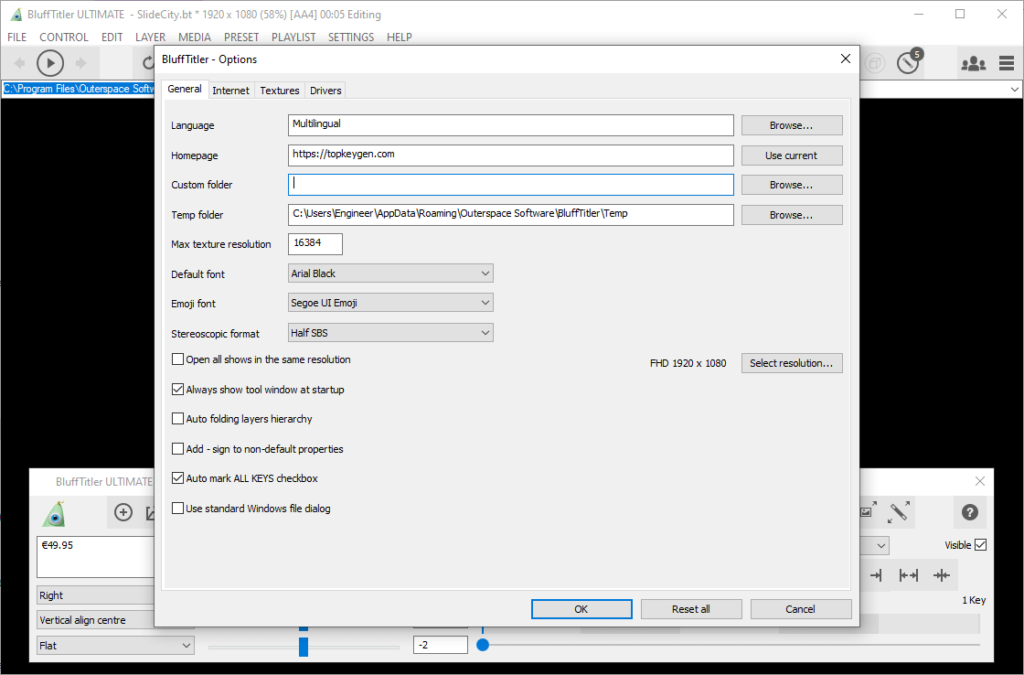The width and height of the screenshot is (1024, 675).
Task: Open the FILE menu
Action: pyautogui.click(x=17, y=37)
